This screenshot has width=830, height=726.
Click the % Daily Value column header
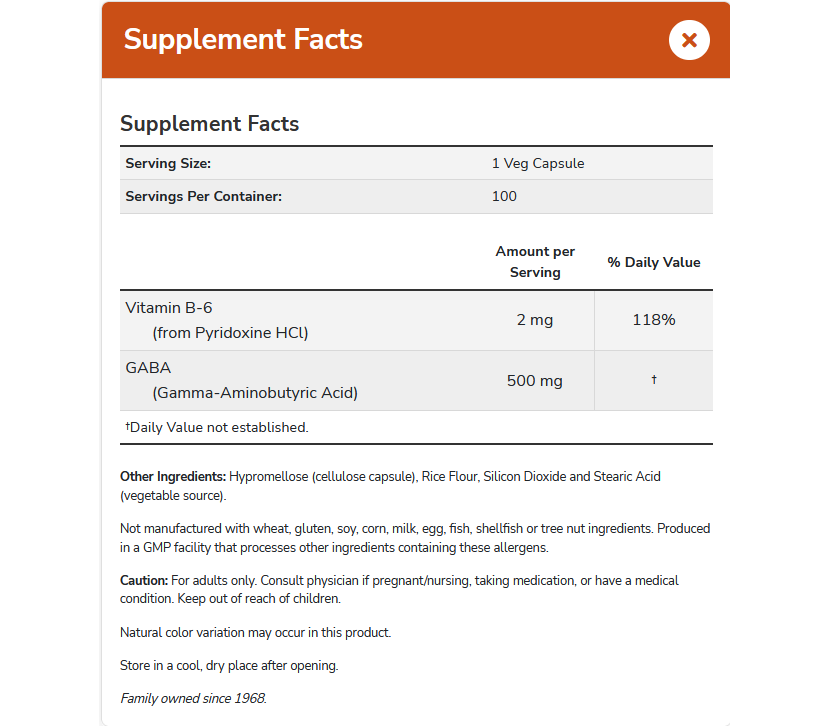tap(653, 262)
